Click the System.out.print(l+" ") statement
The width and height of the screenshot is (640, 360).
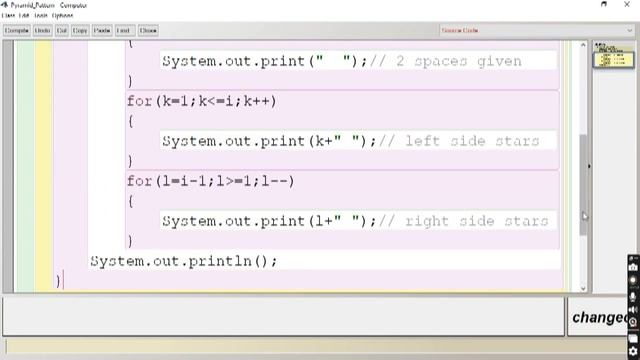pyautogui.click(x=269, y=221)
